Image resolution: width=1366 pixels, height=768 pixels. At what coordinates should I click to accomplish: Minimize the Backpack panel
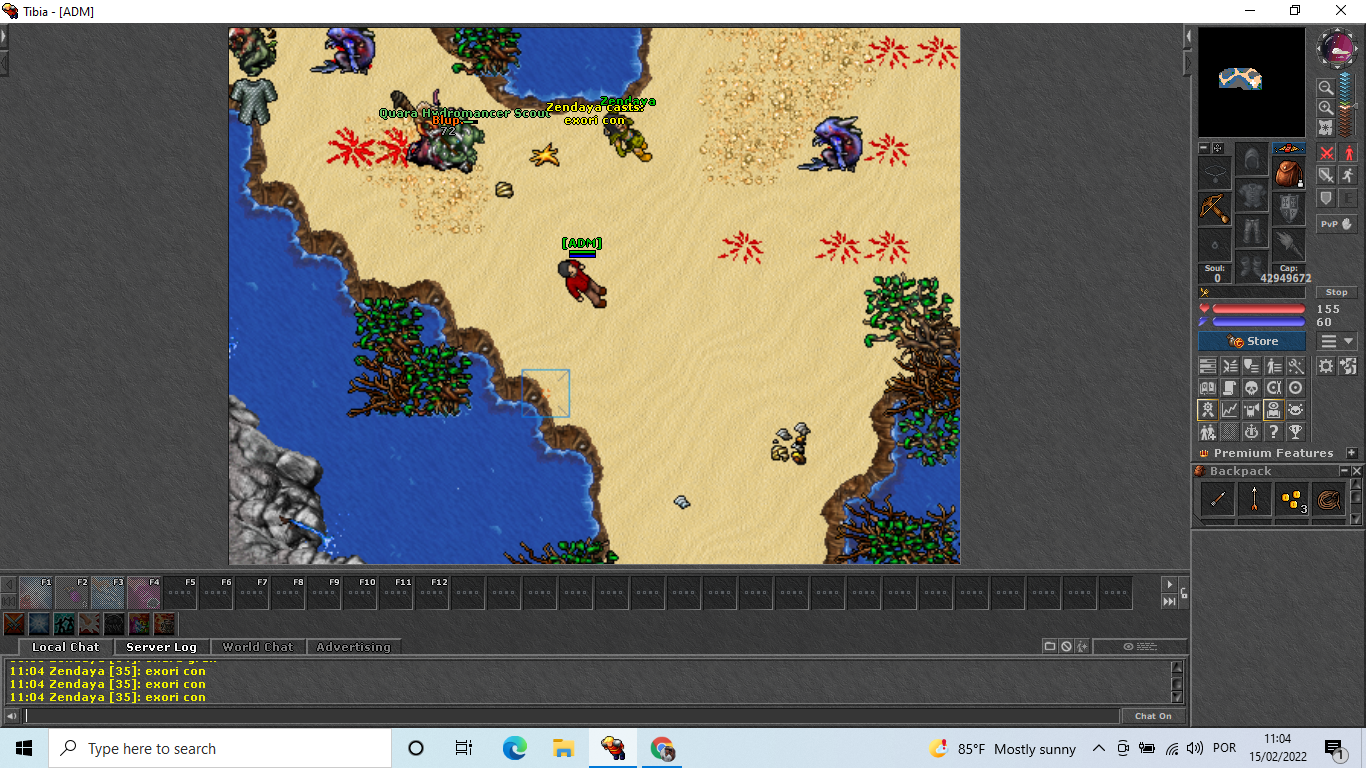point(1345,471)
